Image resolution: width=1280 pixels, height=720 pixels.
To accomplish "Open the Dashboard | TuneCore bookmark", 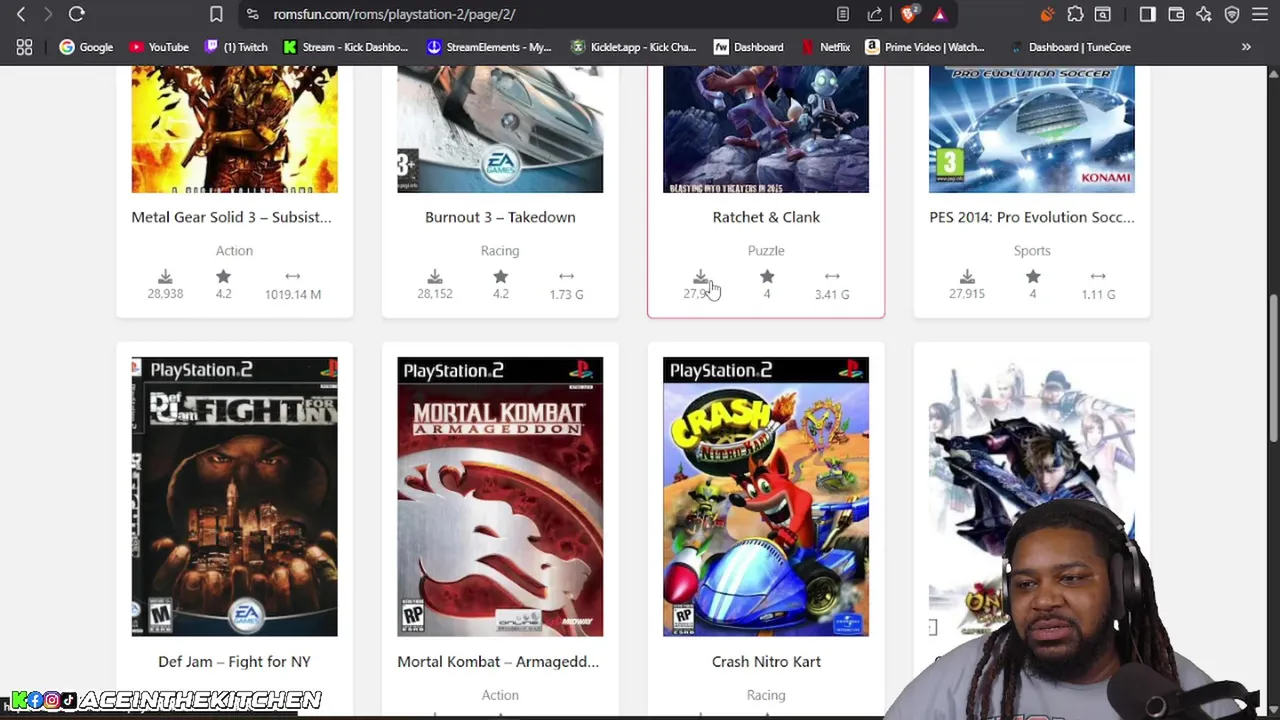I will pos(1069,47).
